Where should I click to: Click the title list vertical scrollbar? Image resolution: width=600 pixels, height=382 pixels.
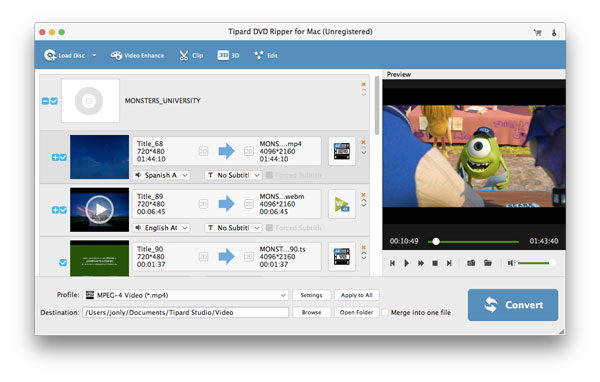(x=377, y=105)
